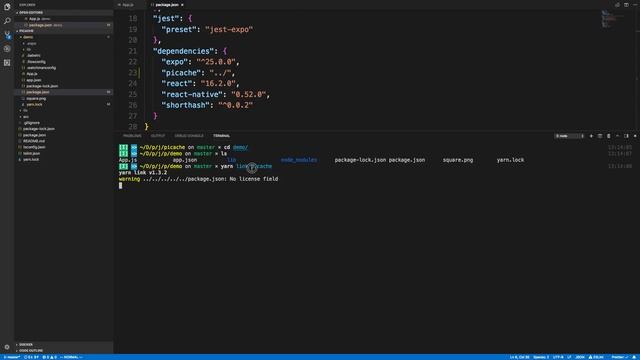Open the Search view in activity bar
The width and height of the screenshot is (640, 360).
tap(7, 21)
